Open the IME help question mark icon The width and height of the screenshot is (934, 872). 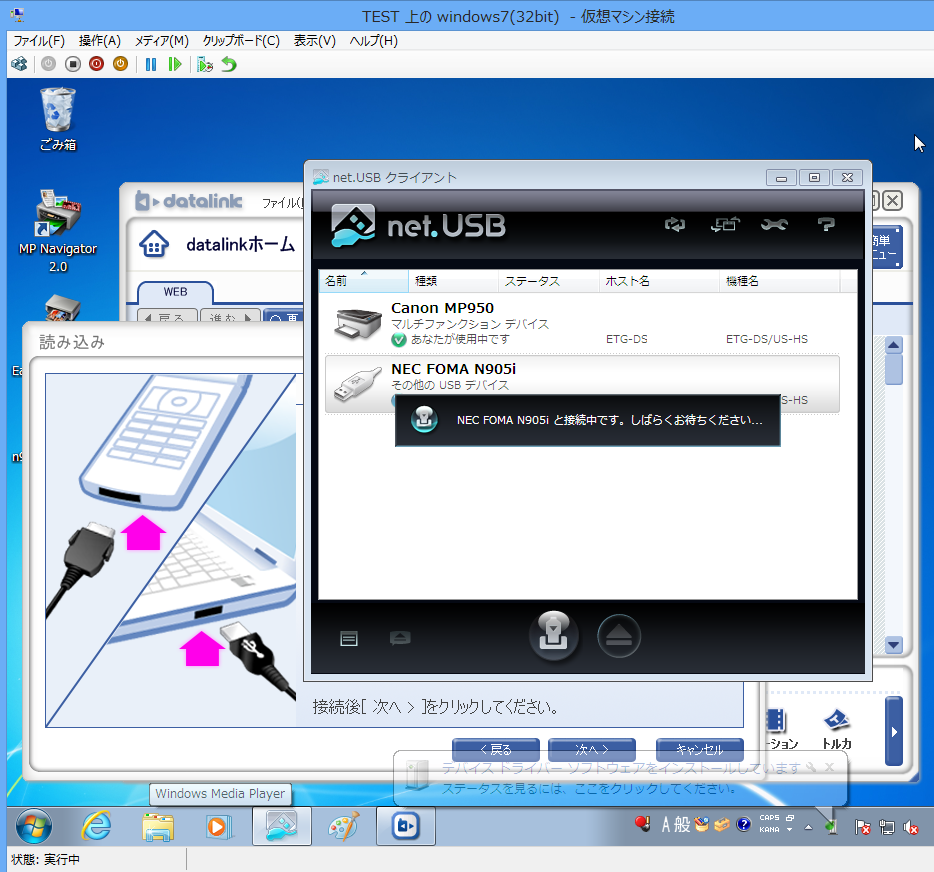743,824
